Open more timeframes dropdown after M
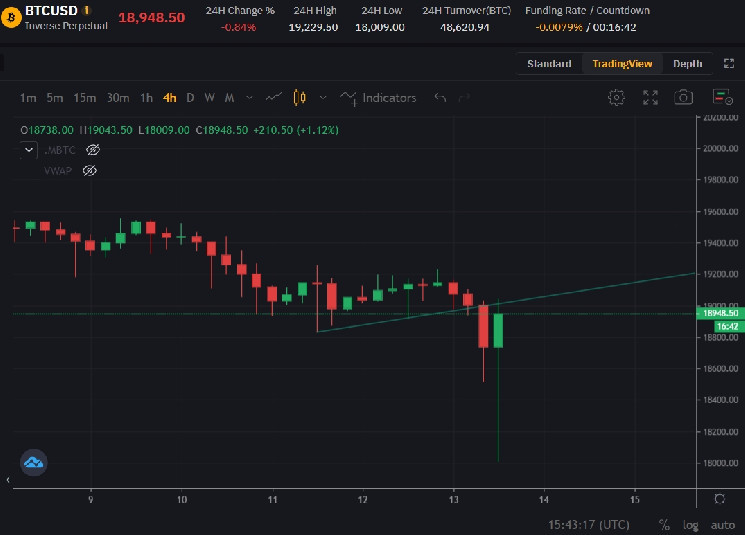The height and width of the screenshot is (535, 745). click(249, 98)
